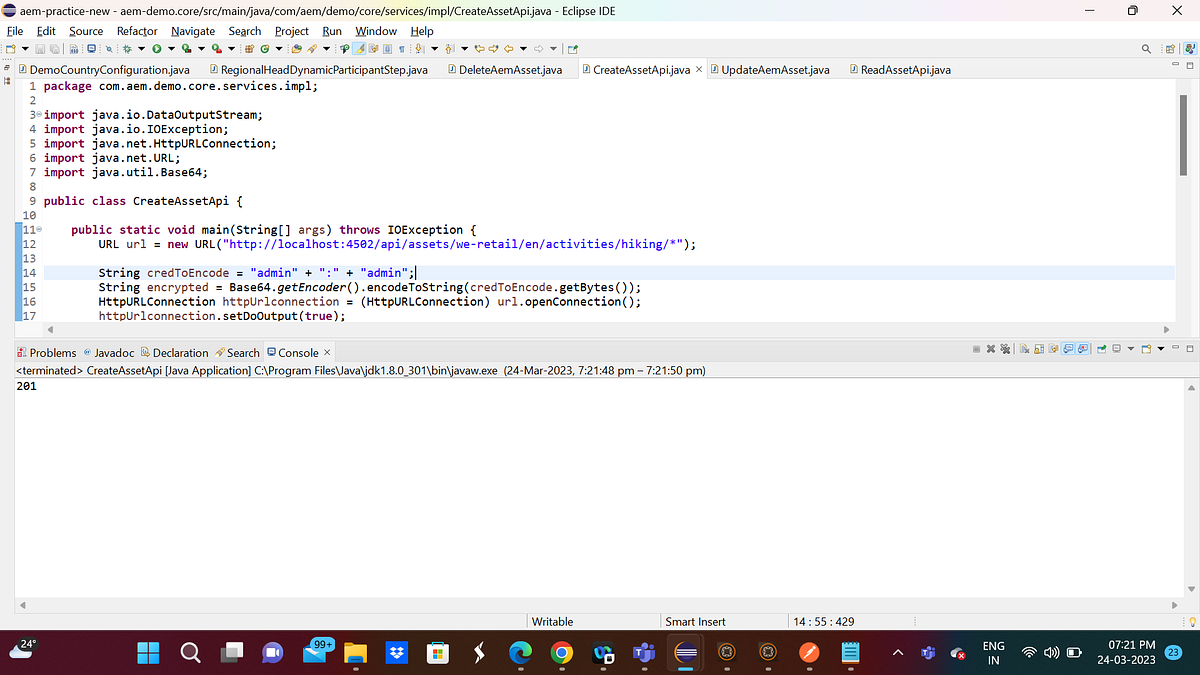This screenshot has width=1200, height=675.
Task: Open the Open Console dropdown
Action: point(1160,348)
